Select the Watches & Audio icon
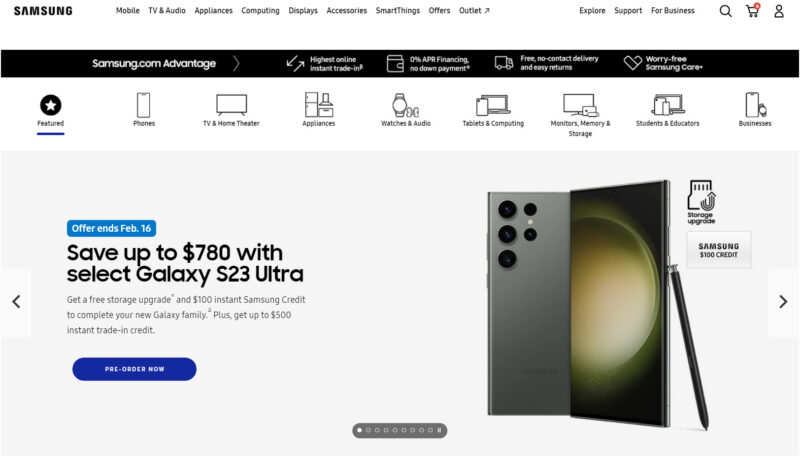 tap(406, 105)
